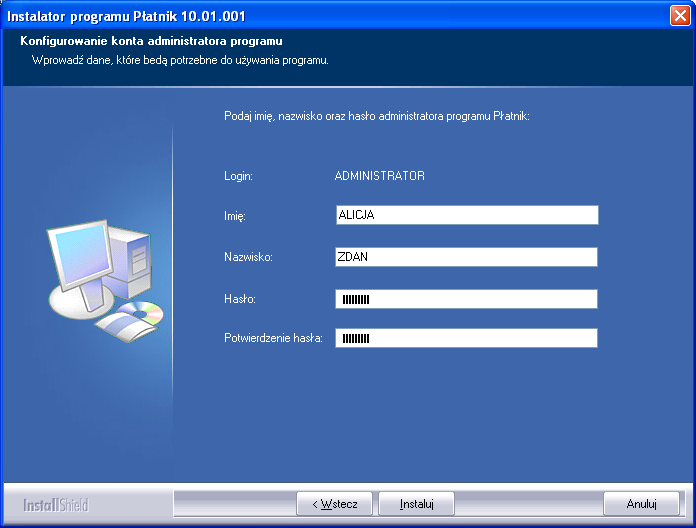Activate the Potwierdzenie hasła field
696x528 pixels.
[x=467, y=338]
